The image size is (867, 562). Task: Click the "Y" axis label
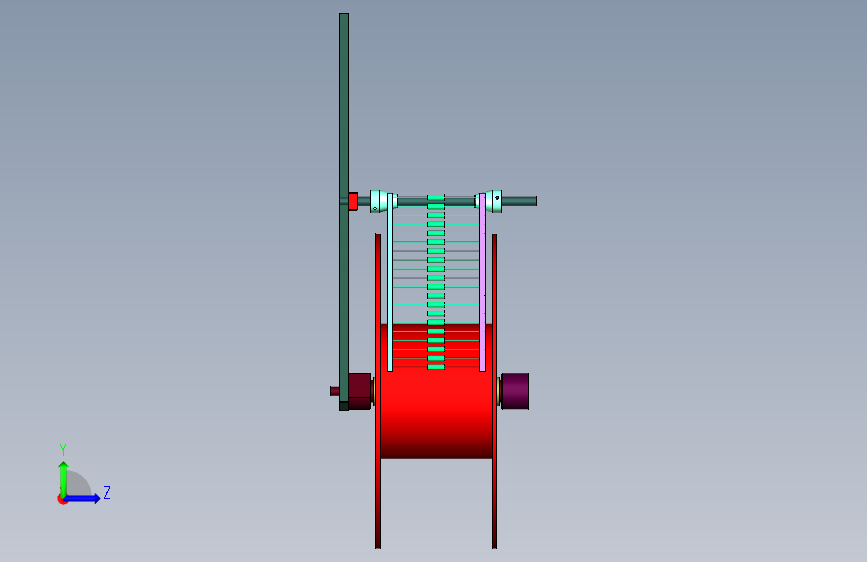coord(63,449)
